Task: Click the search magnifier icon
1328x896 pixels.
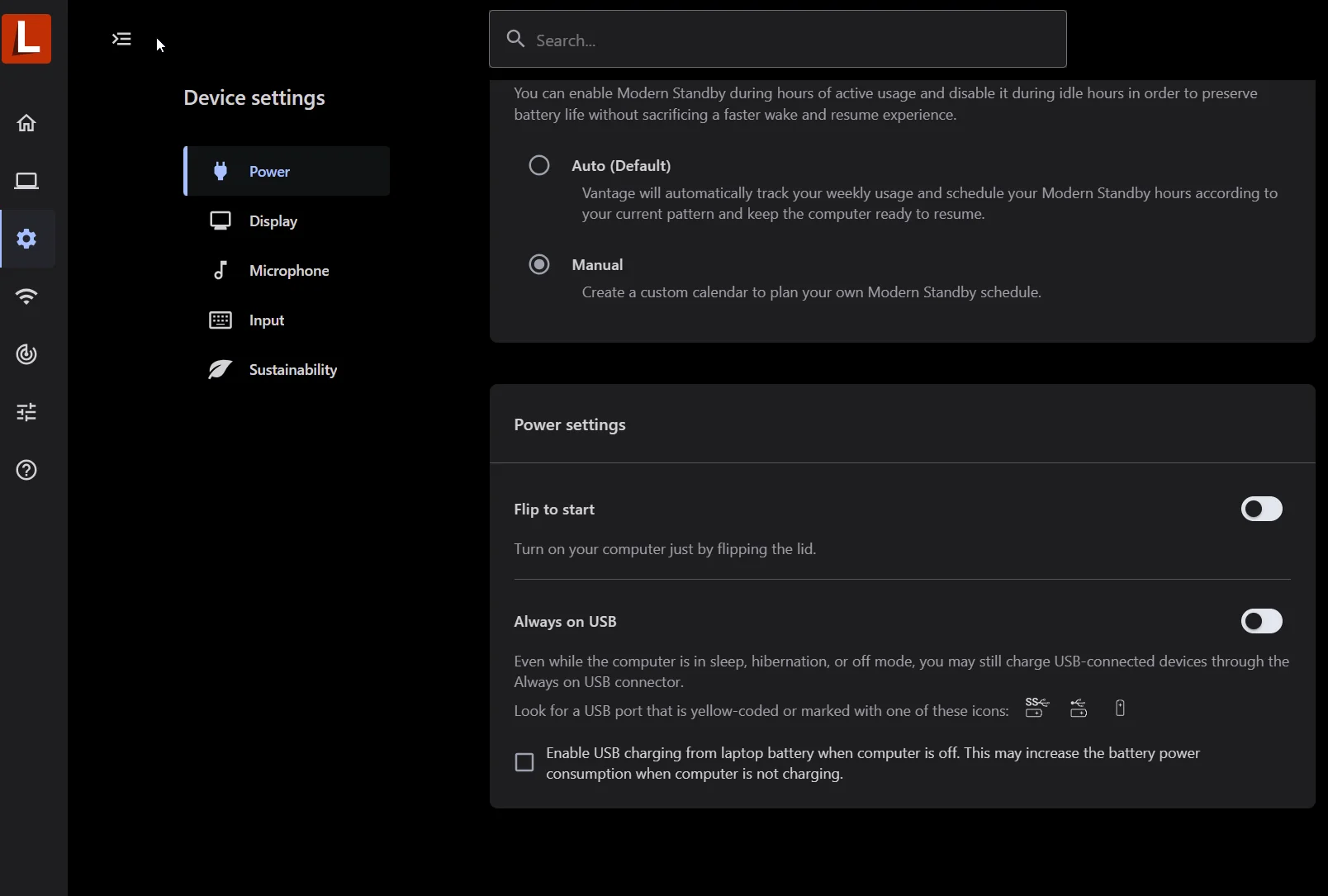Action: click(515, 39)
